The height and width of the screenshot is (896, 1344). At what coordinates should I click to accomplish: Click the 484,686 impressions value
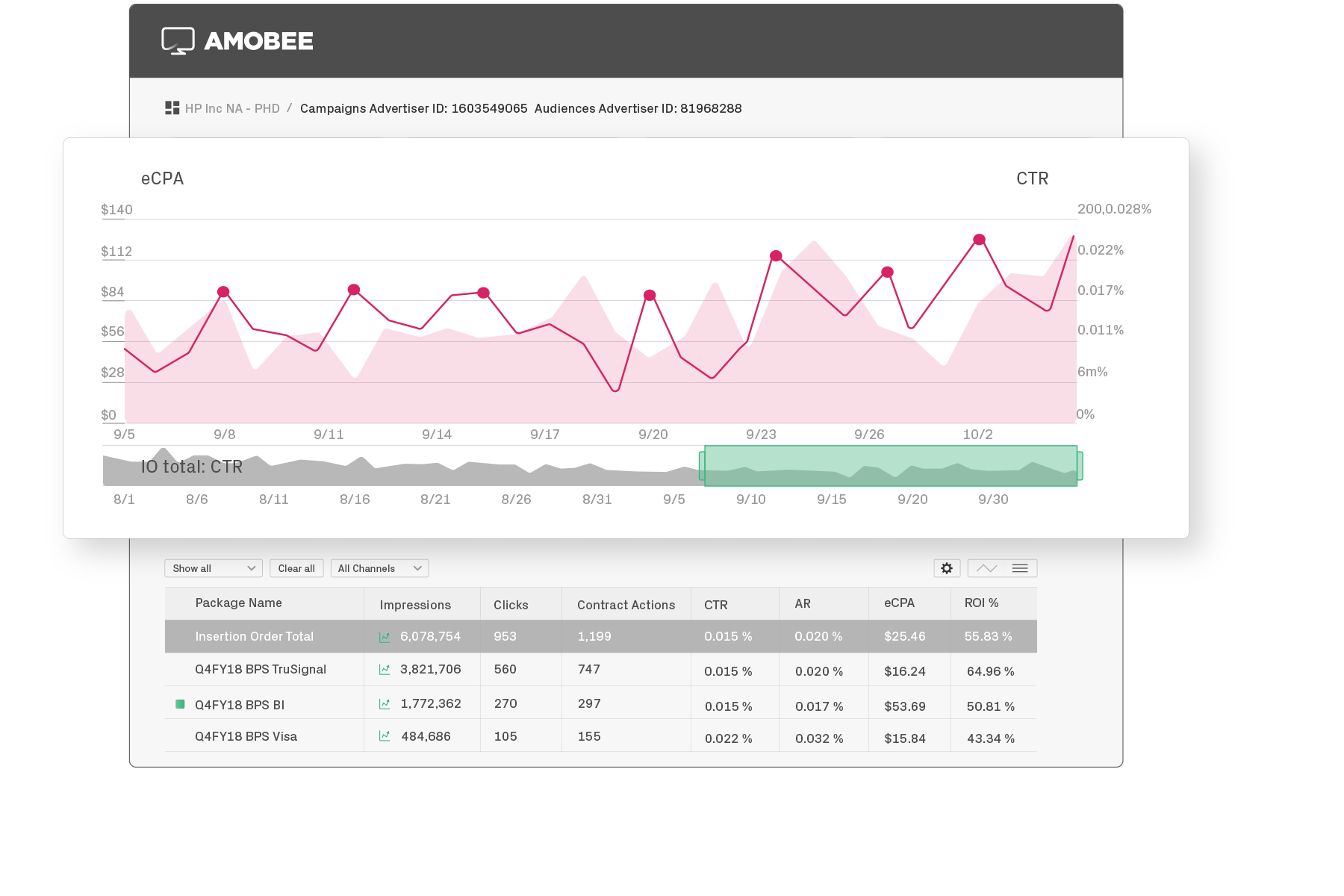coord(426,737)
